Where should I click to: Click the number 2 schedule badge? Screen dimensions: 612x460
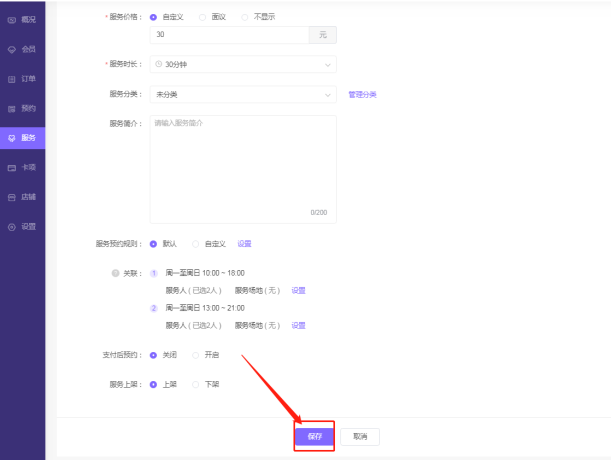(x=154, y=308)
